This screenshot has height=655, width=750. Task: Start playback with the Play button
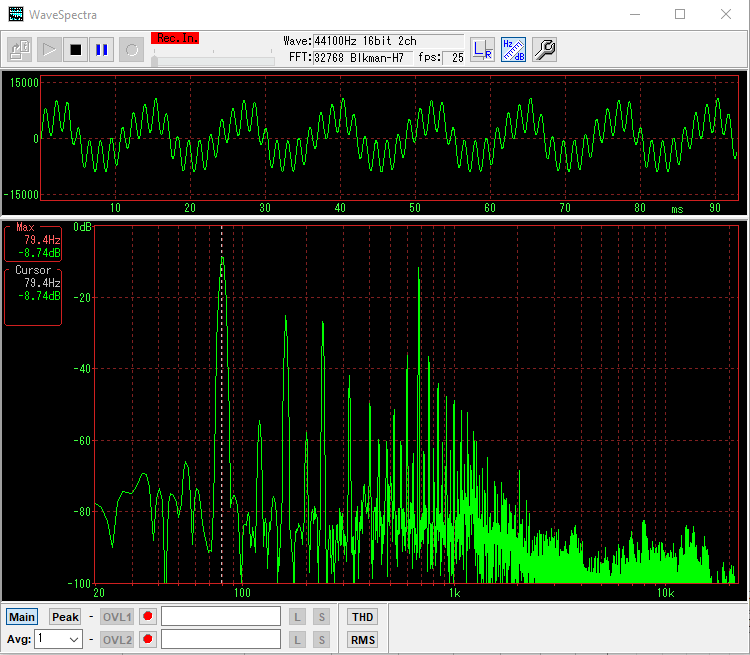click(49, 50)
